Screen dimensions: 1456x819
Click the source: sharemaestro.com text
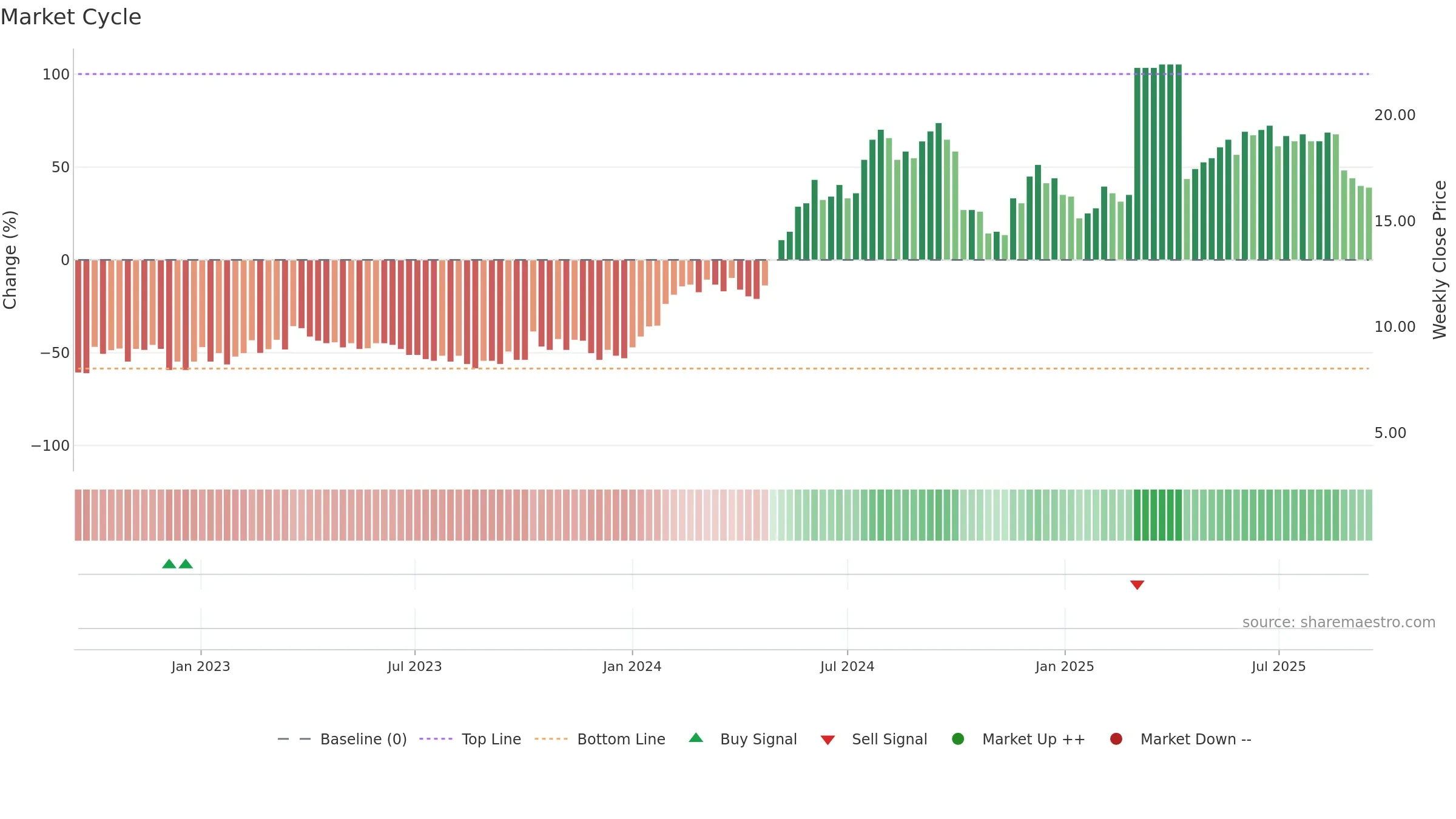point(1339,622)
